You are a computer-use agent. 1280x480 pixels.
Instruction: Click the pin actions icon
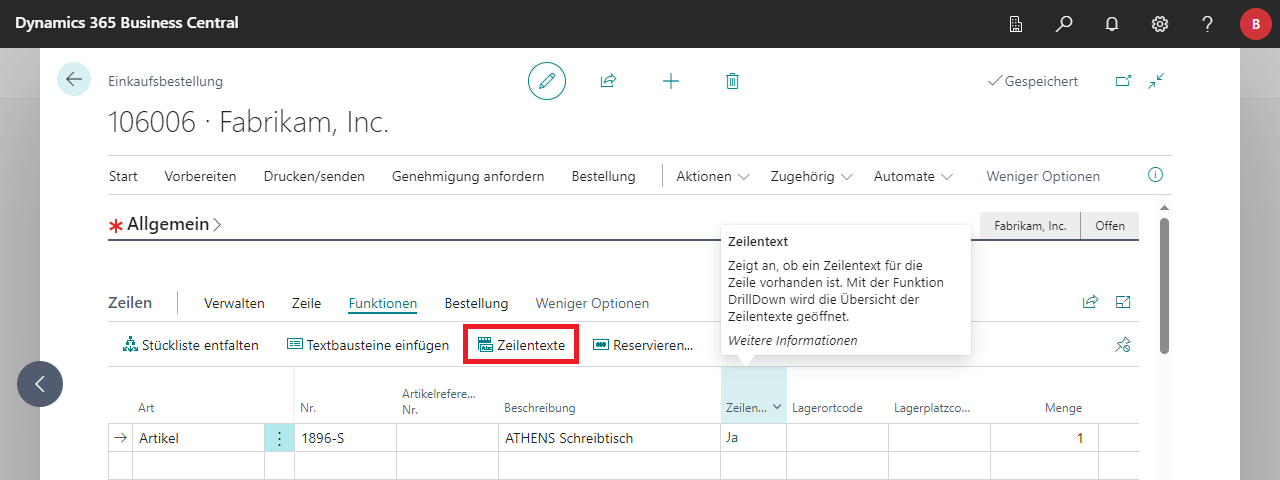tap(1123, 345)
